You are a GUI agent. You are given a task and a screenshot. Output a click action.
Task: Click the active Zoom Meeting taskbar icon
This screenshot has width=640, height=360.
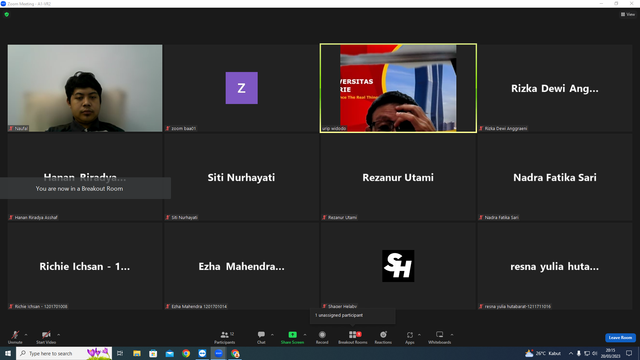219,353
